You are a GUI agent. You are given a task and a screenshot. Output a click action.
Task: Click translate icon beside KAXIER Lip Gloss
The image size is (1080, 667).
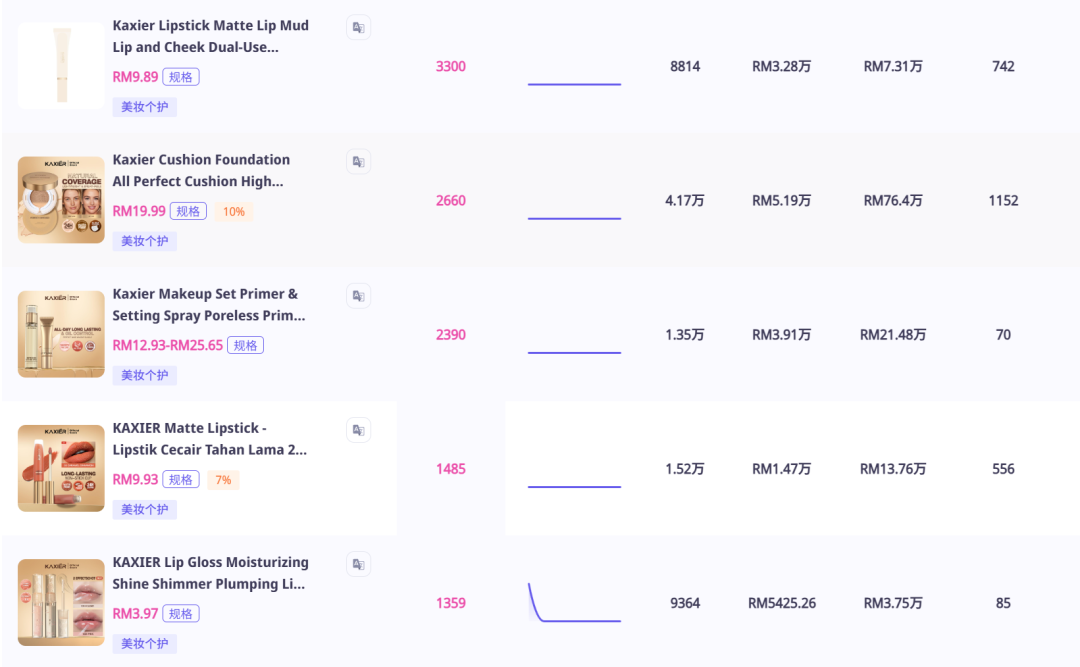coord(358,564)
